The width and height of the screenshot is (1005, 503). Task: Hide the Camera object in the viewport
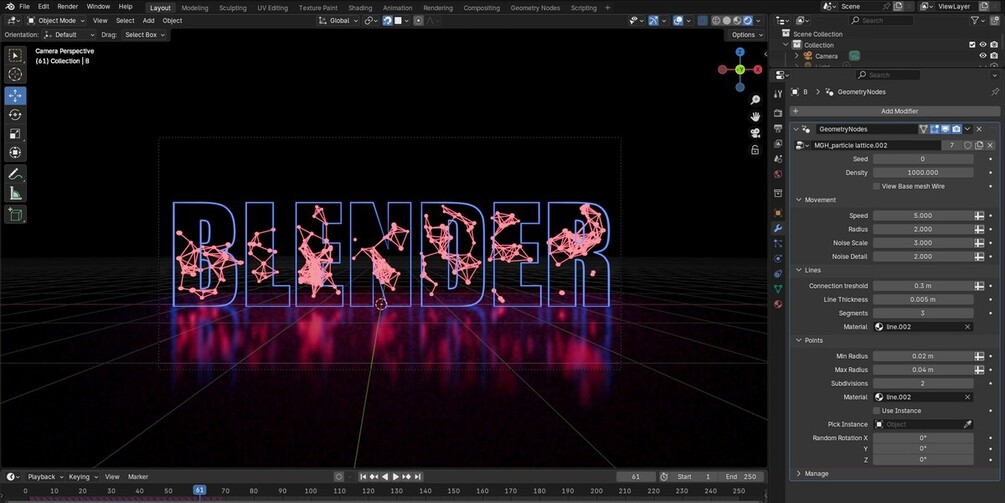click(x=983, y=56)
